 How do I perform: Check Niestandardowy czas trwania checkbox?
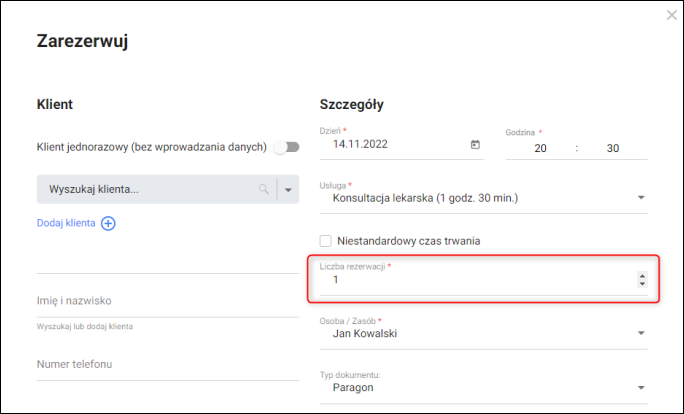tap(325, 241)
